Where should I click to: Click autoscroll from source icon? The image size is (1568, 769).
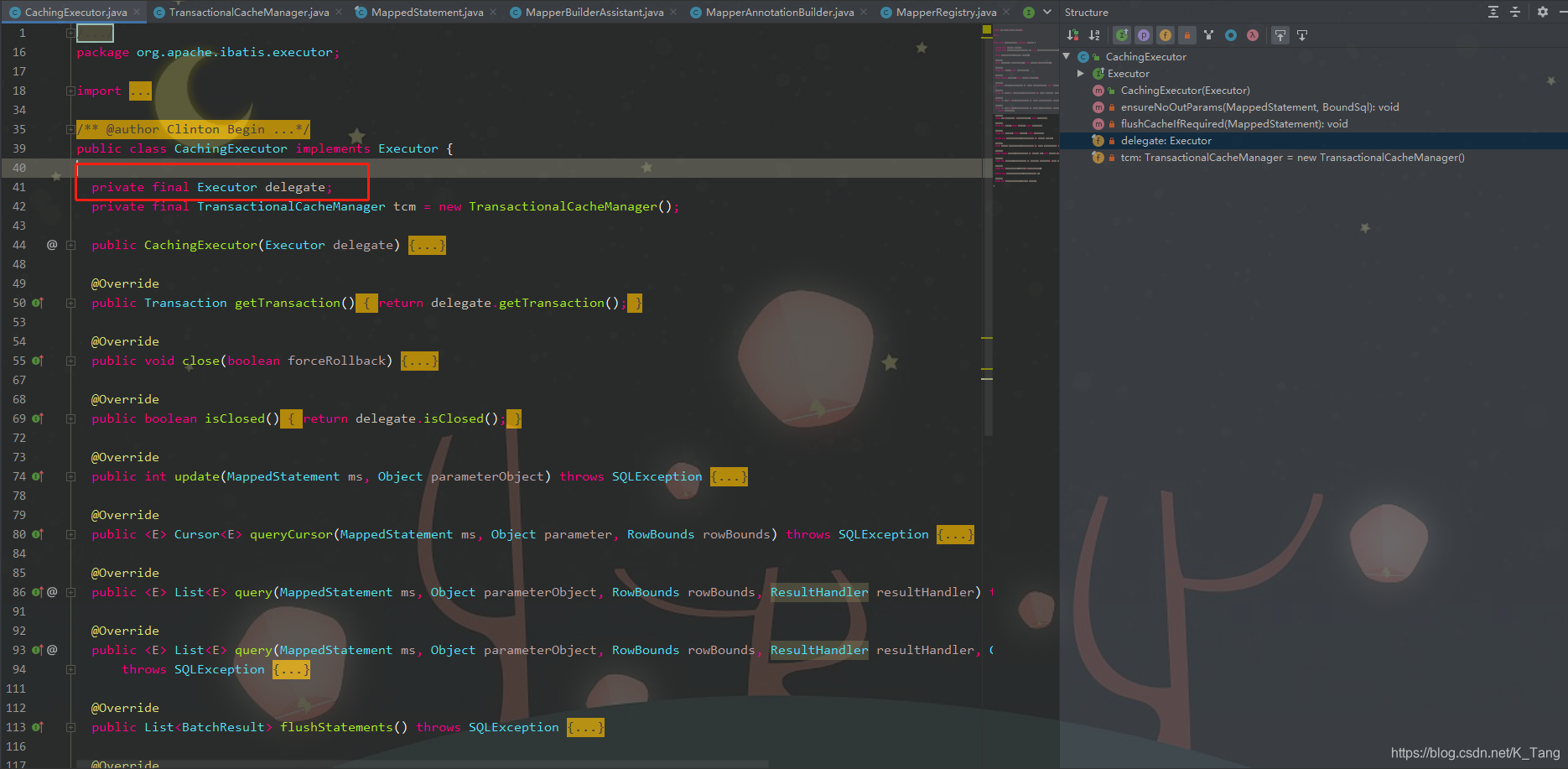click(x=1302, y=35)
